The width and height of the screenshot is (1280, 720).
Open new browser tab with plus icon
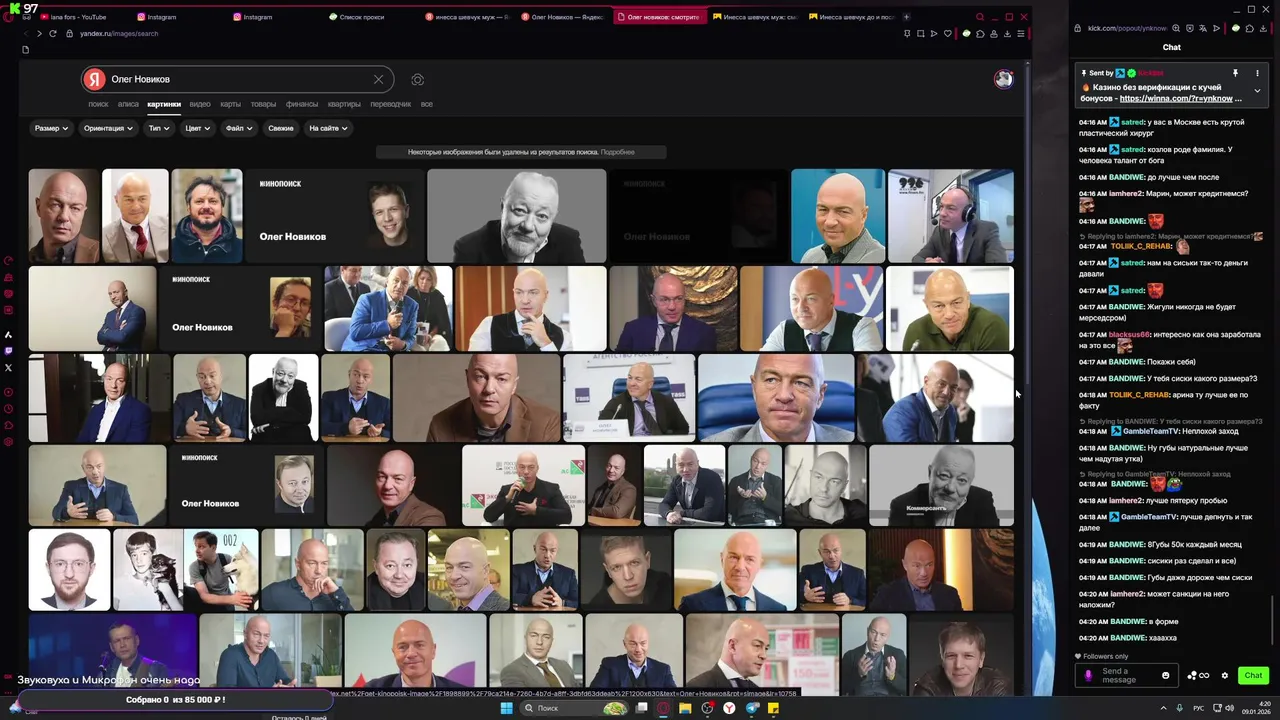(906, 17)
